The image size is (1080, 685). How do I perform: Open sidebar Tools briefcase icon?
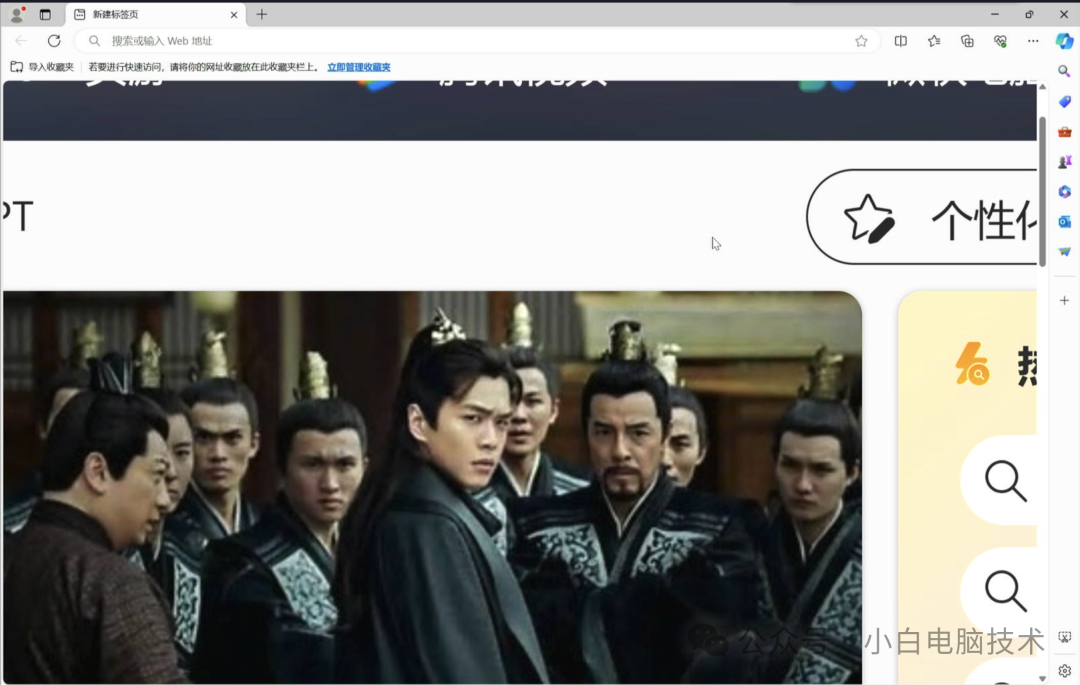pyautogui.click(x=1064, y=131)
